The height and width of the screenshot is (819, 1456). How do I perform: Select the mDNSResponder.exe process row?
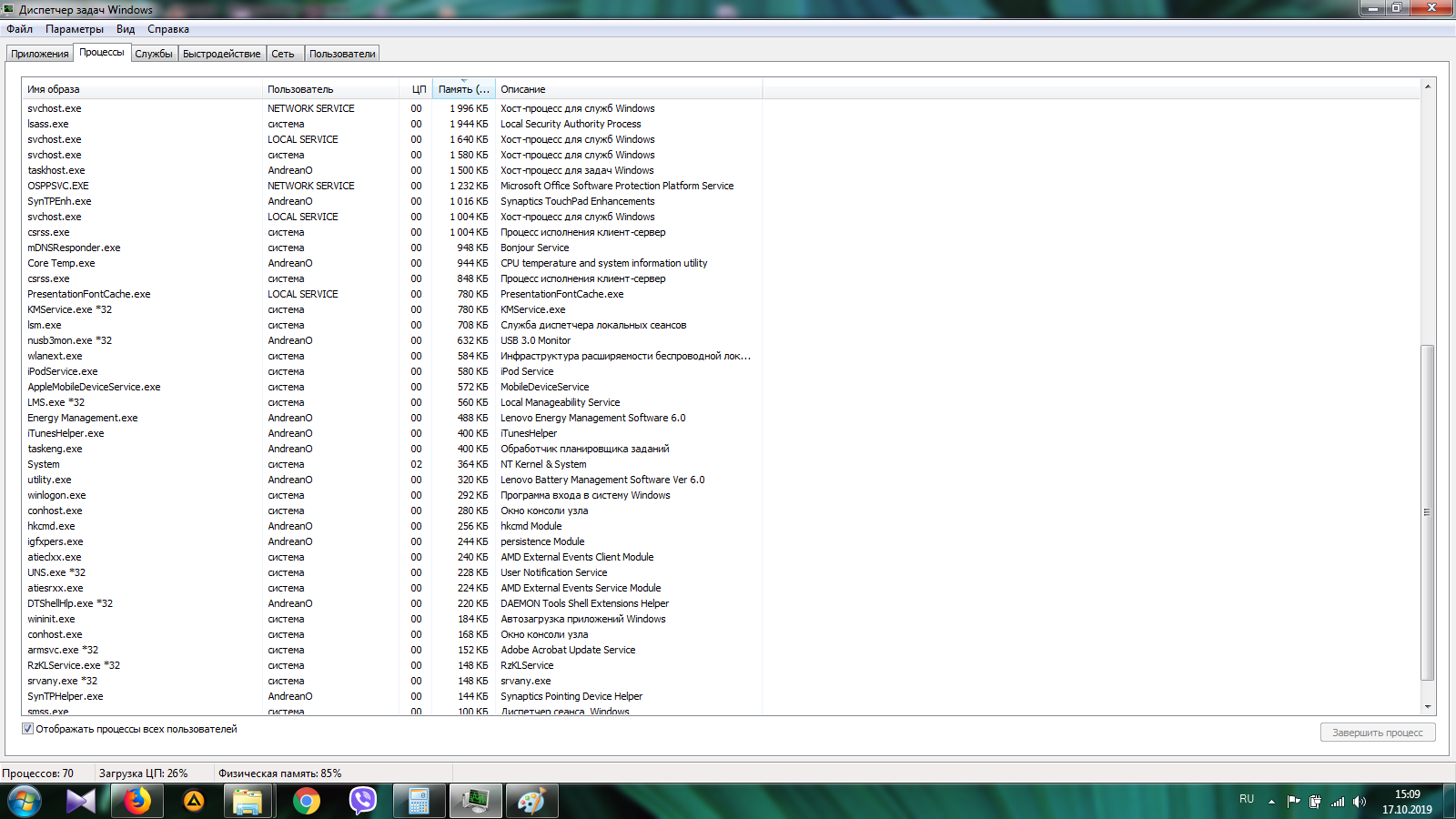(391, 248)
